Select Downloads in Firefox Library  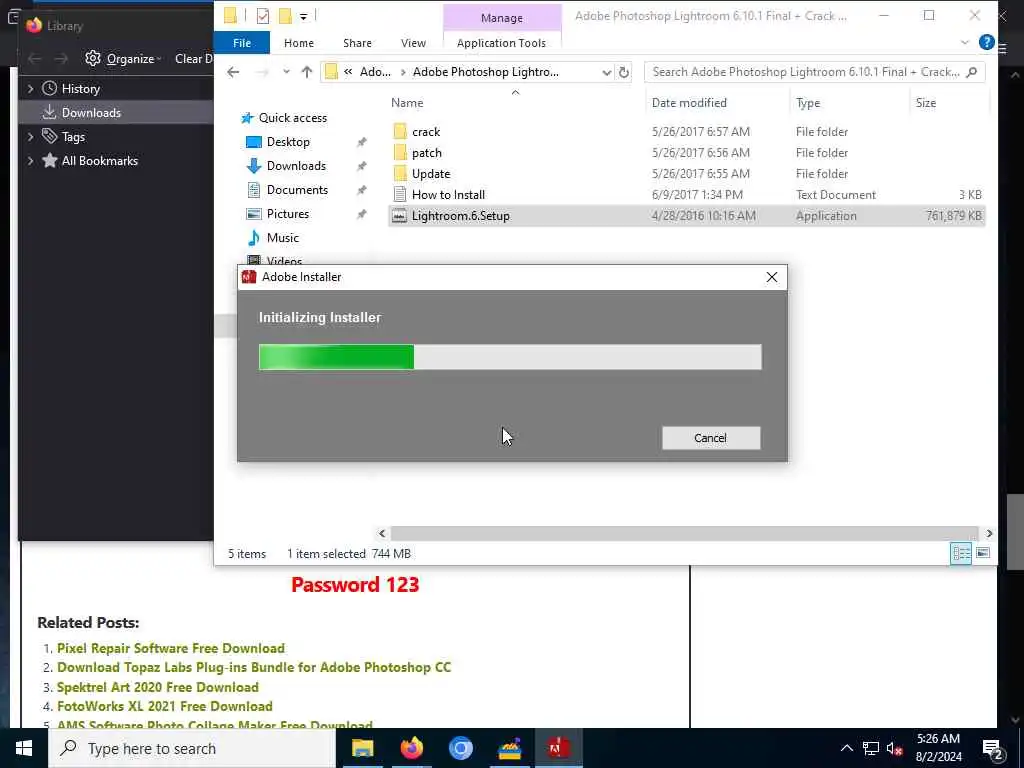tap(91, 113)
